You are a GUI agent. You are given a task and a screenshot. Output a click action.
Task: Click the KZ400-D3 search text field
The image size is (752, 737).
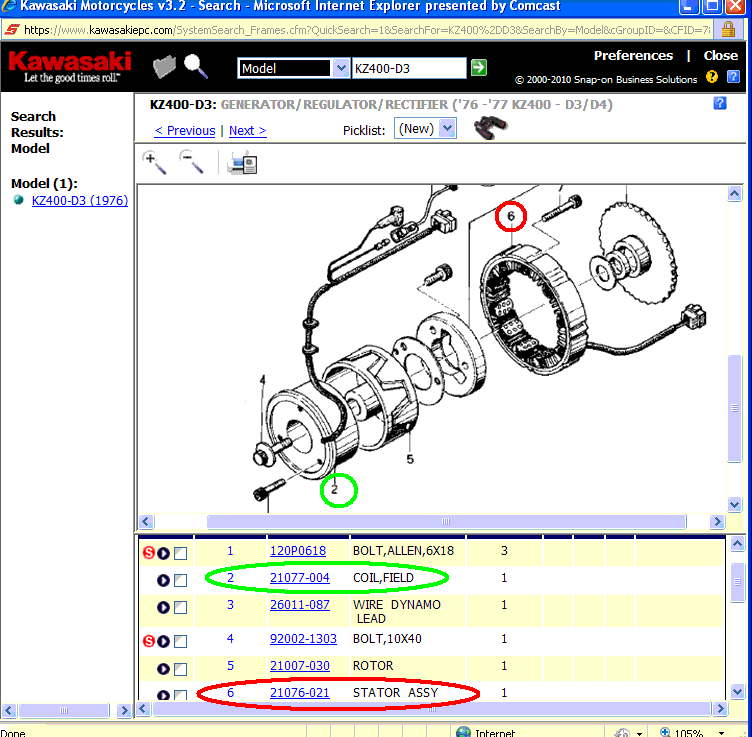409,68
